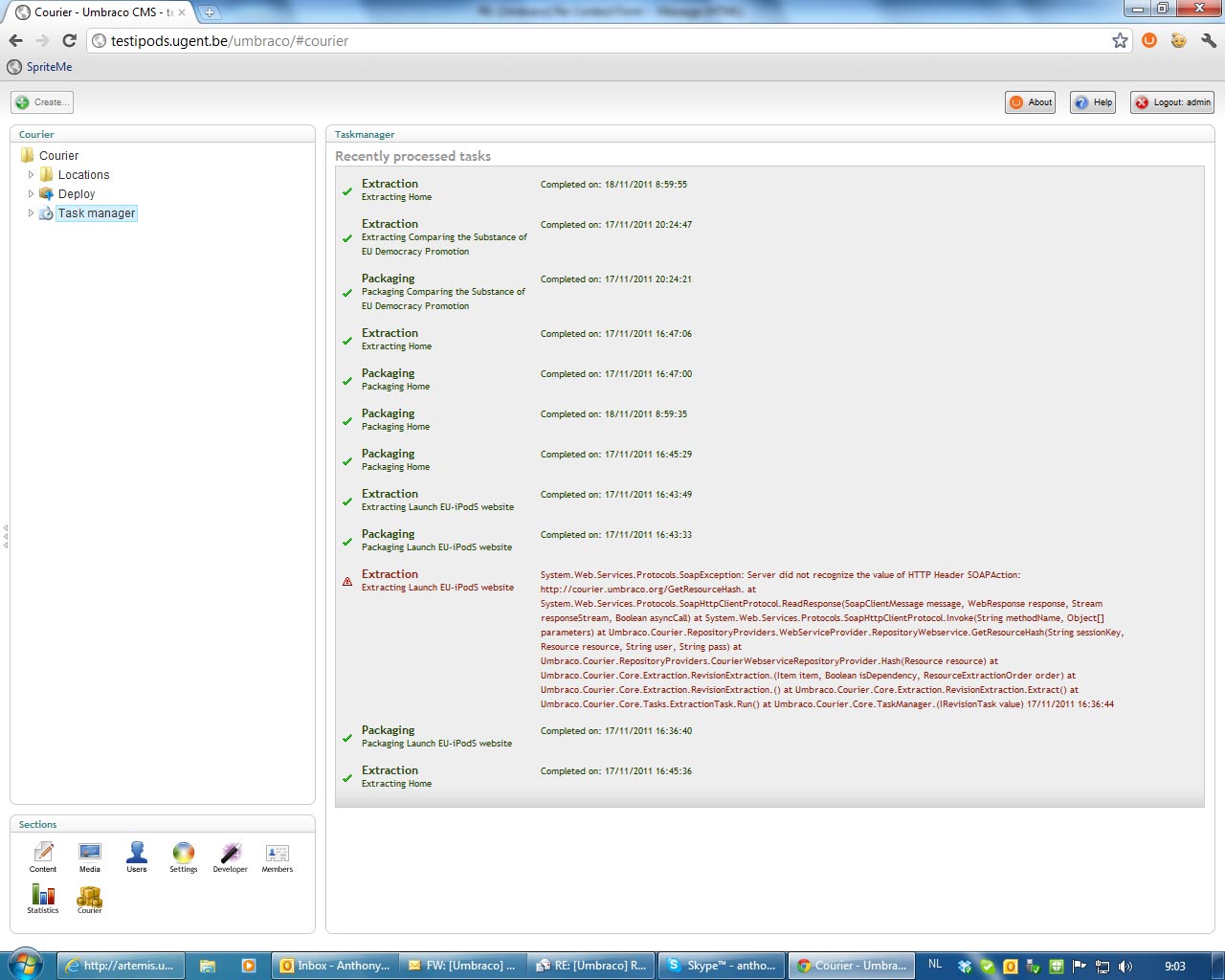
Task: Click the taskbar clock showing 9:03
Action: tap(1175, 966)
